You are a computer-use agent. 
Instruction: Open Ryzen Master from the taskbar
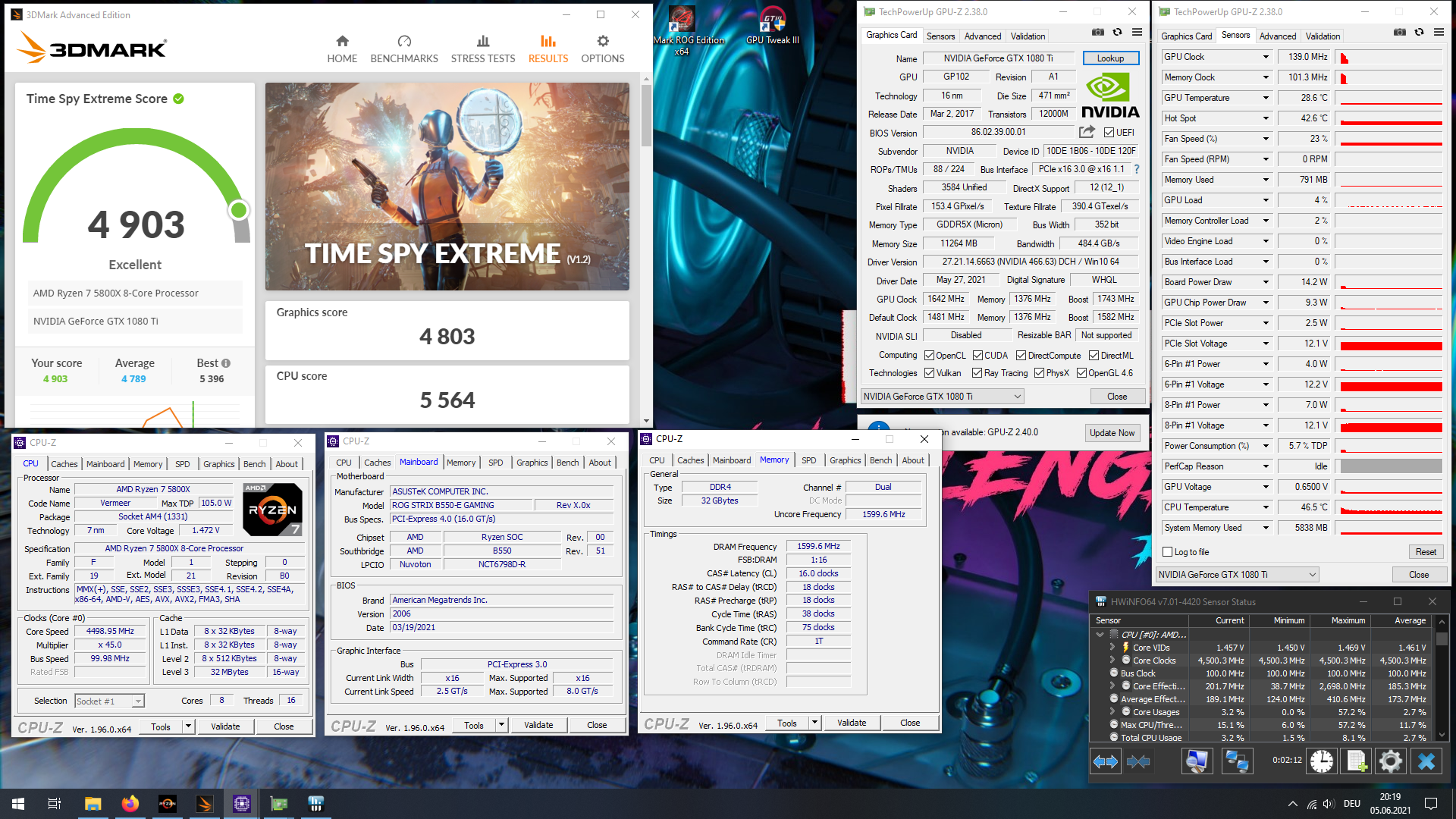click(168, 803)
